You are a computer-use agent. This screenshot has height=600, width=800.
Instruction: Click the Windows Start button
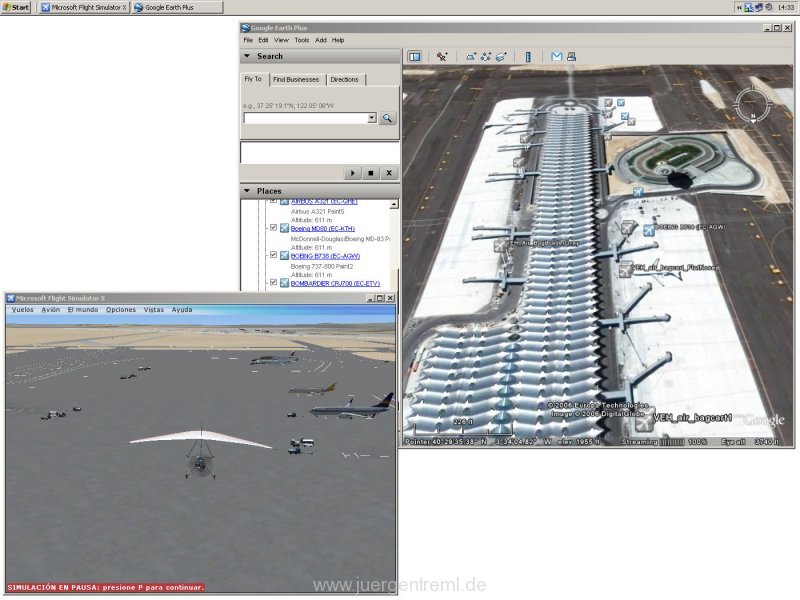16,7
